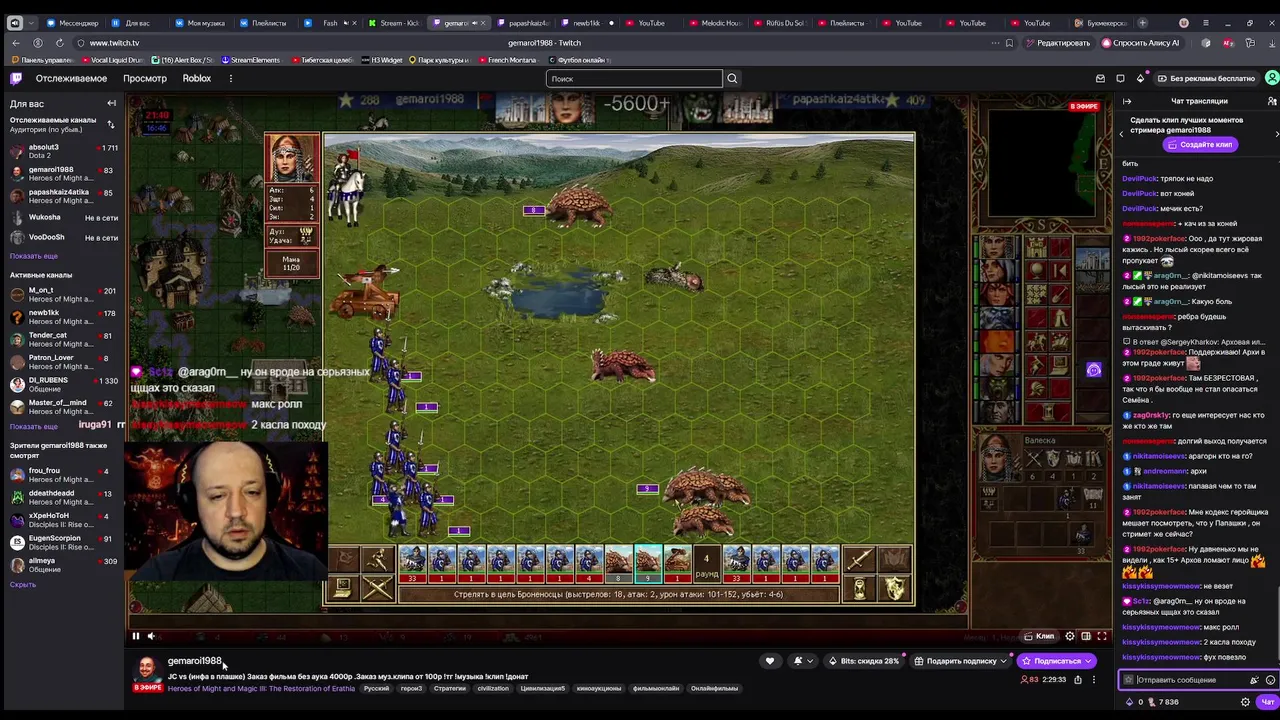The width and height of the screenshot is (1280, 720).
Task: Mute the stream volume speaker
Action: (x=152, y=636)
